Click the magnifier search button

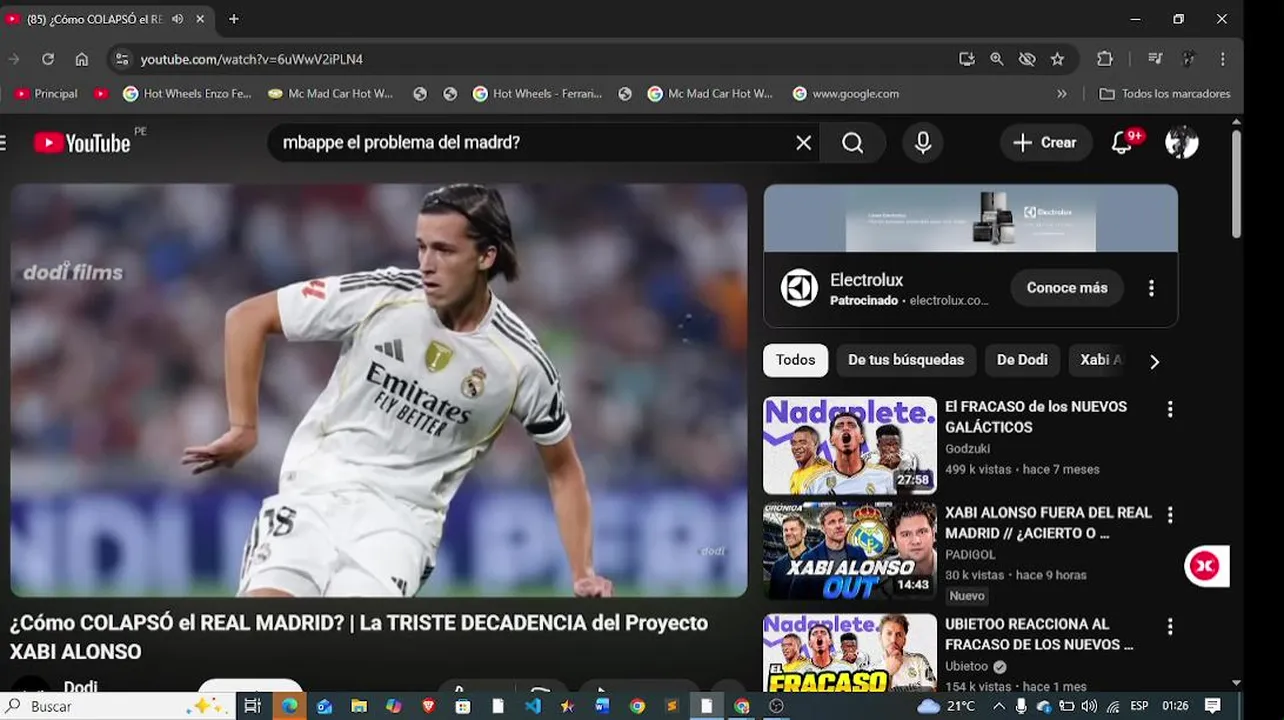click(852, 143)
